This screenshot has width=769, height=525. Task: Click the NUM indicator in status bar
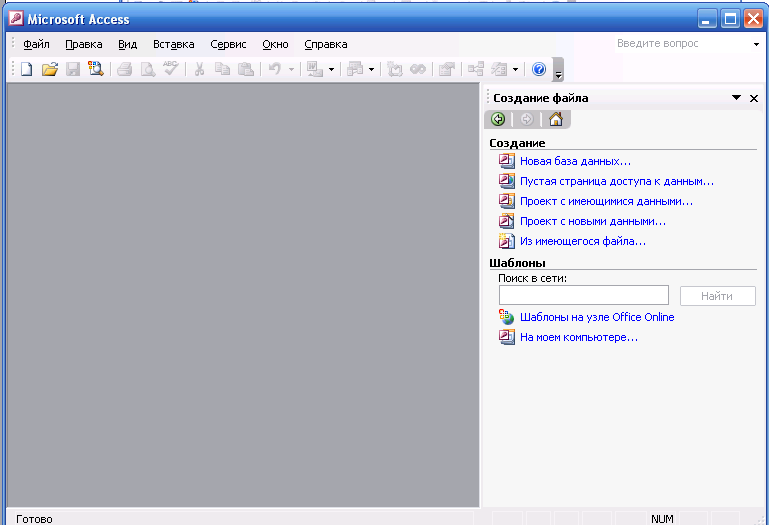tap(662, 519)
